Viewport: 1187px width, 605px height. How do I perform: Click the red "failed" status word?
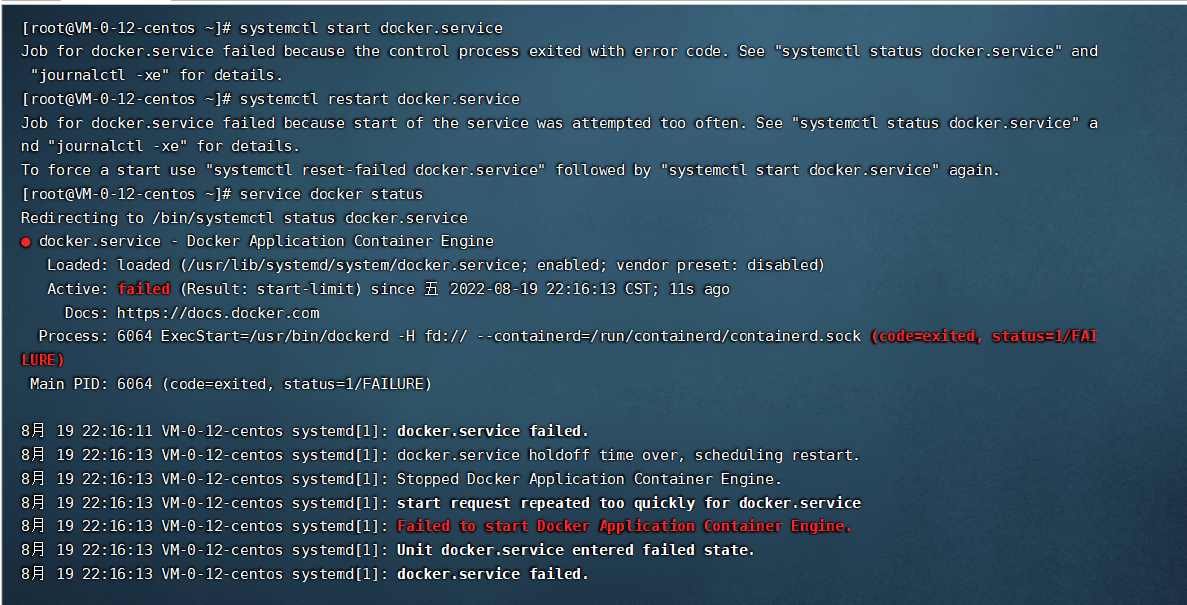144,288
